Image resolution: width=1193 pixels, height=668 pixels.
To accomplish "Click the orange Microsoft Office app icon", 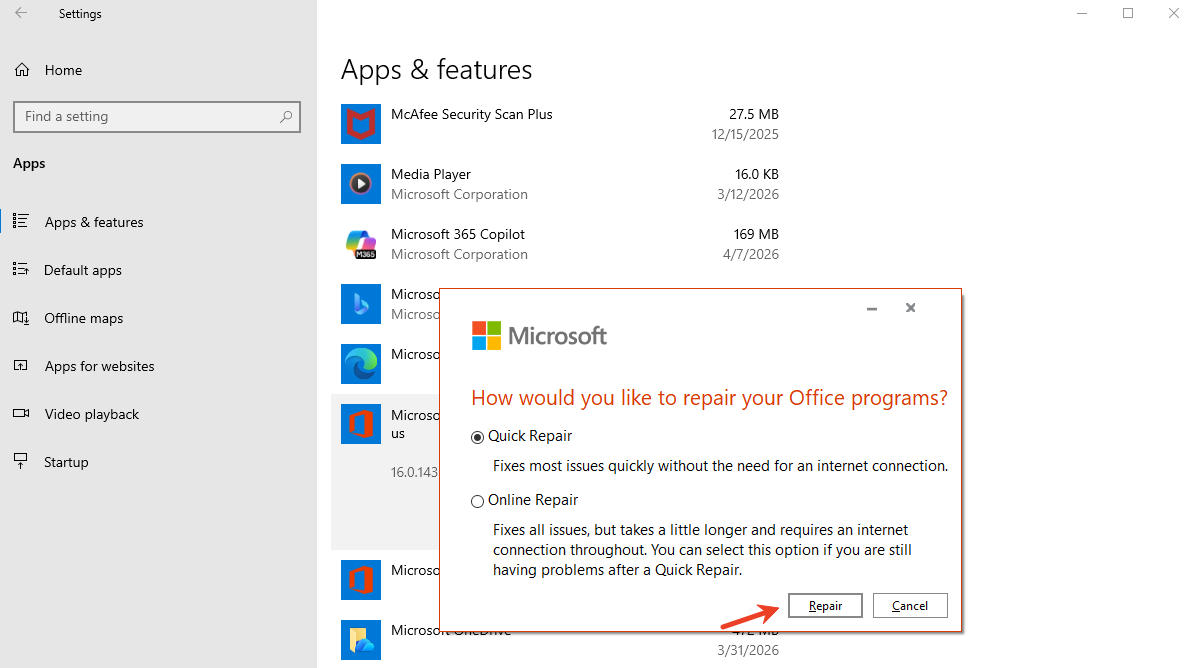I will (x=361, y=423).
